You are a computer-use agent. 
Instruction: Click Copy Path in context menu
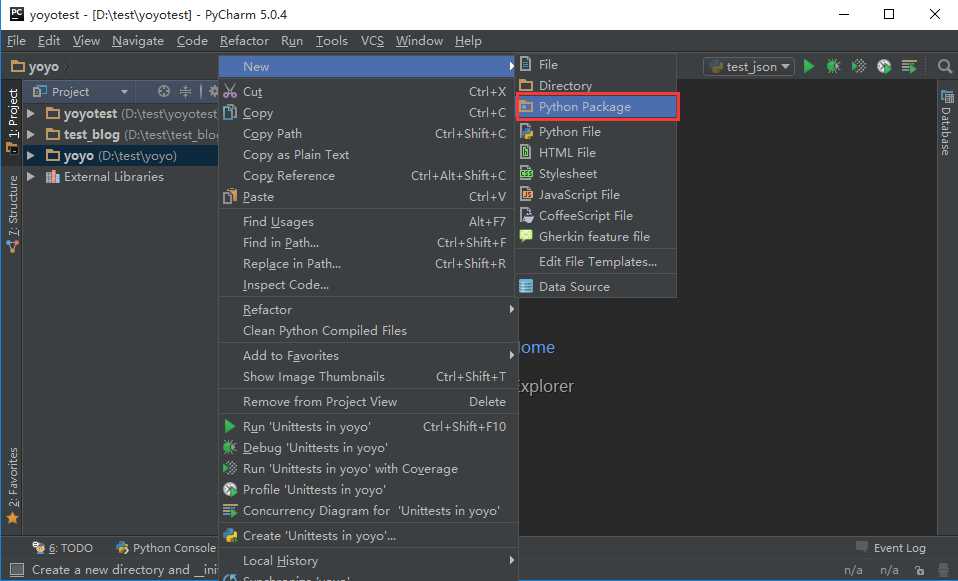(368, 133)
